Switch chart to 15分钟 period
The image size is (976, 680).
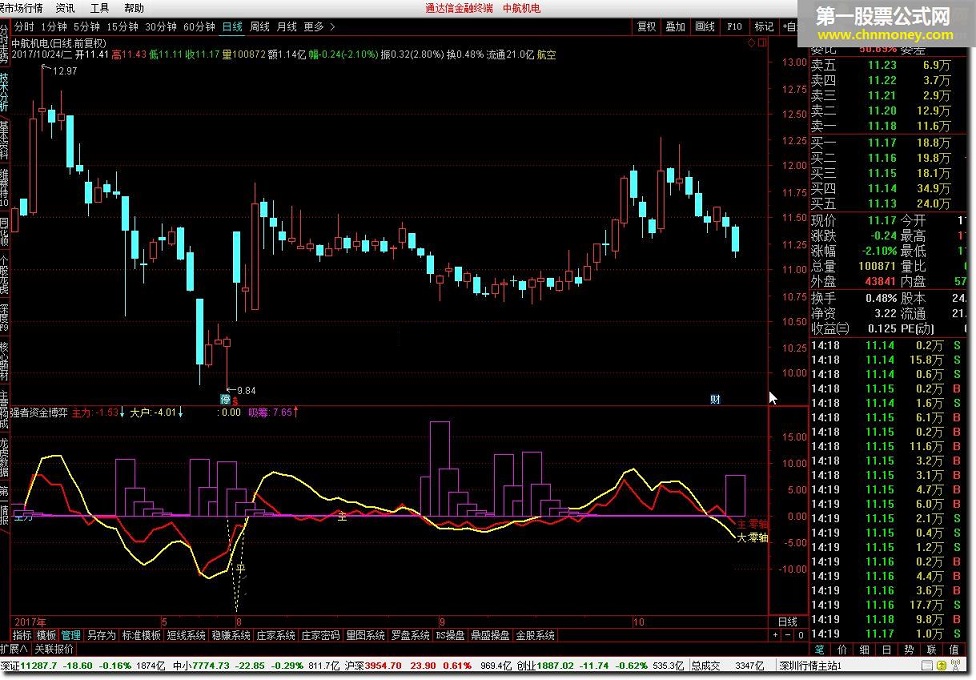122,27
